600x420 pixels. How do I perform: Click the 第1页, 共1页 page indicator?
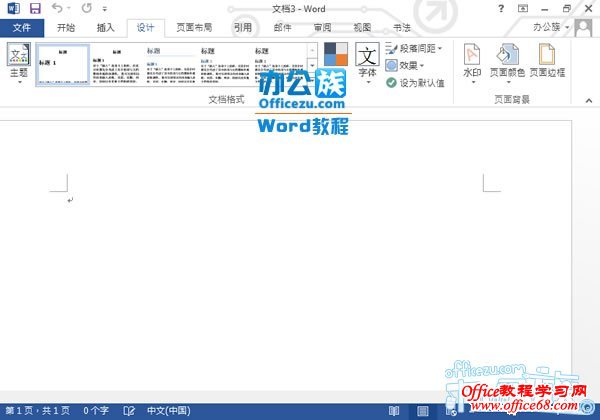(x=38, y=411)
